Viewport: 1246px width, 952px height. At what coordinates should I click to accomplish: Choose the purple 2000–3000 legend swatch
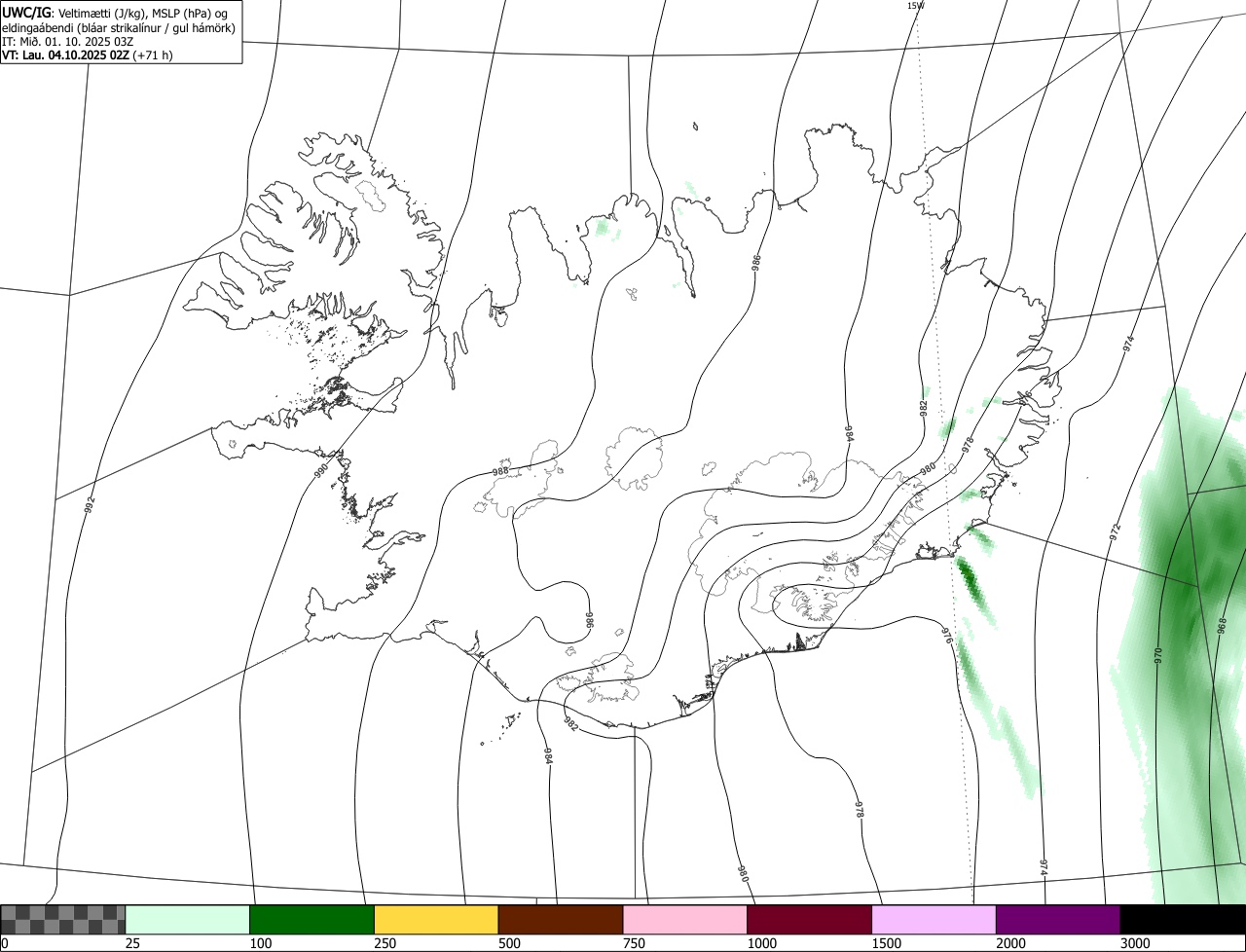[1058, 920]
